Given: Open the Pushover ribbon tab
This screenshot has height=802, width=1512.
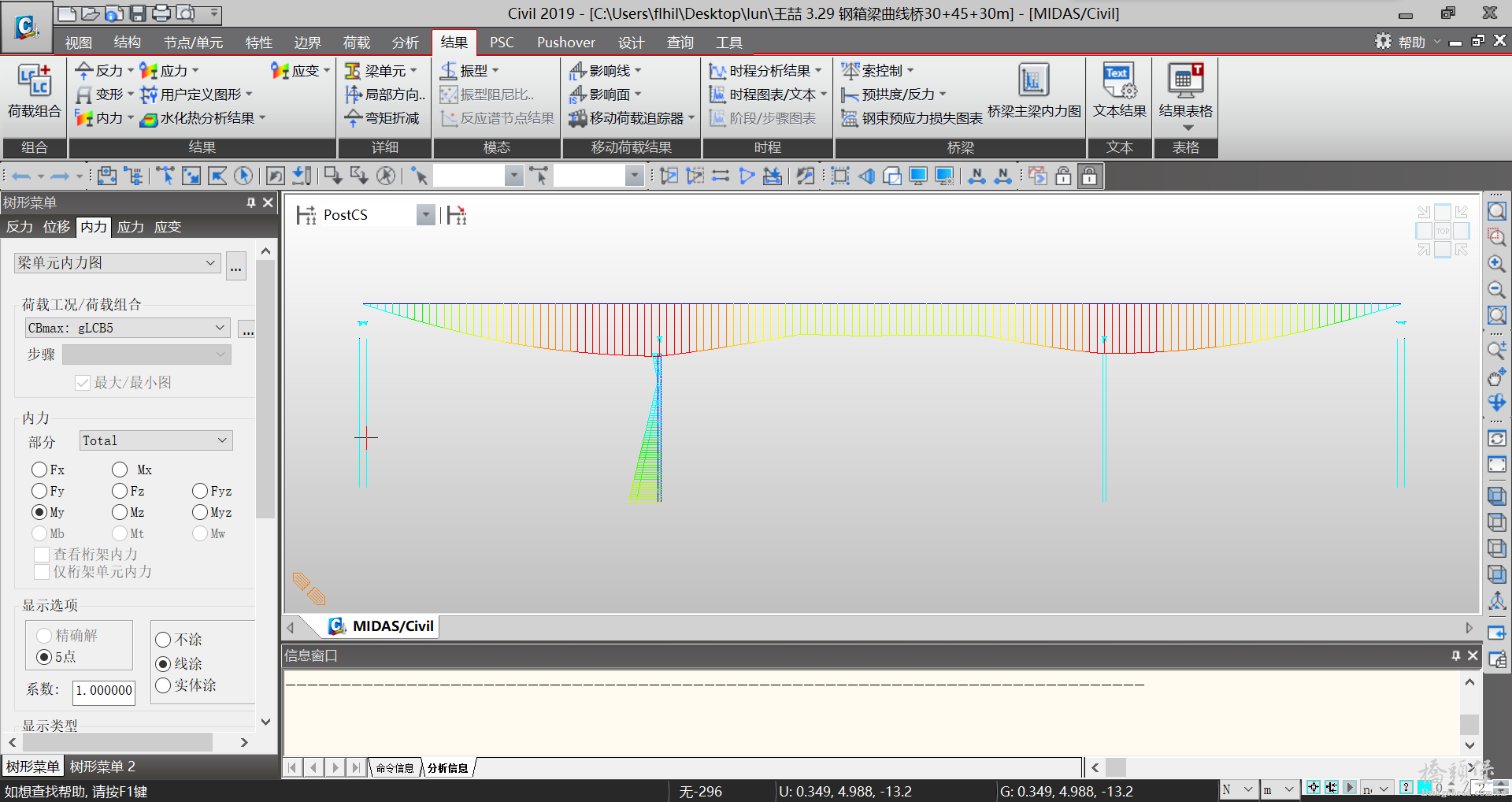Looking at the screenshot, I should point(566,43).
